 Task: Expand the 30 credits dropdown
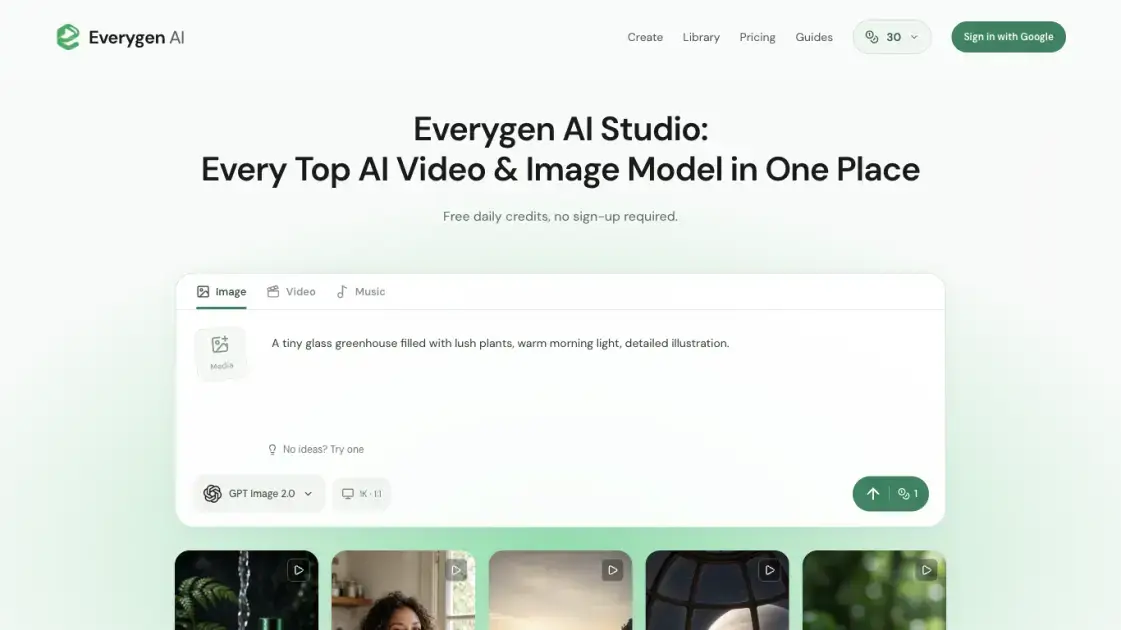click(892, 37)
